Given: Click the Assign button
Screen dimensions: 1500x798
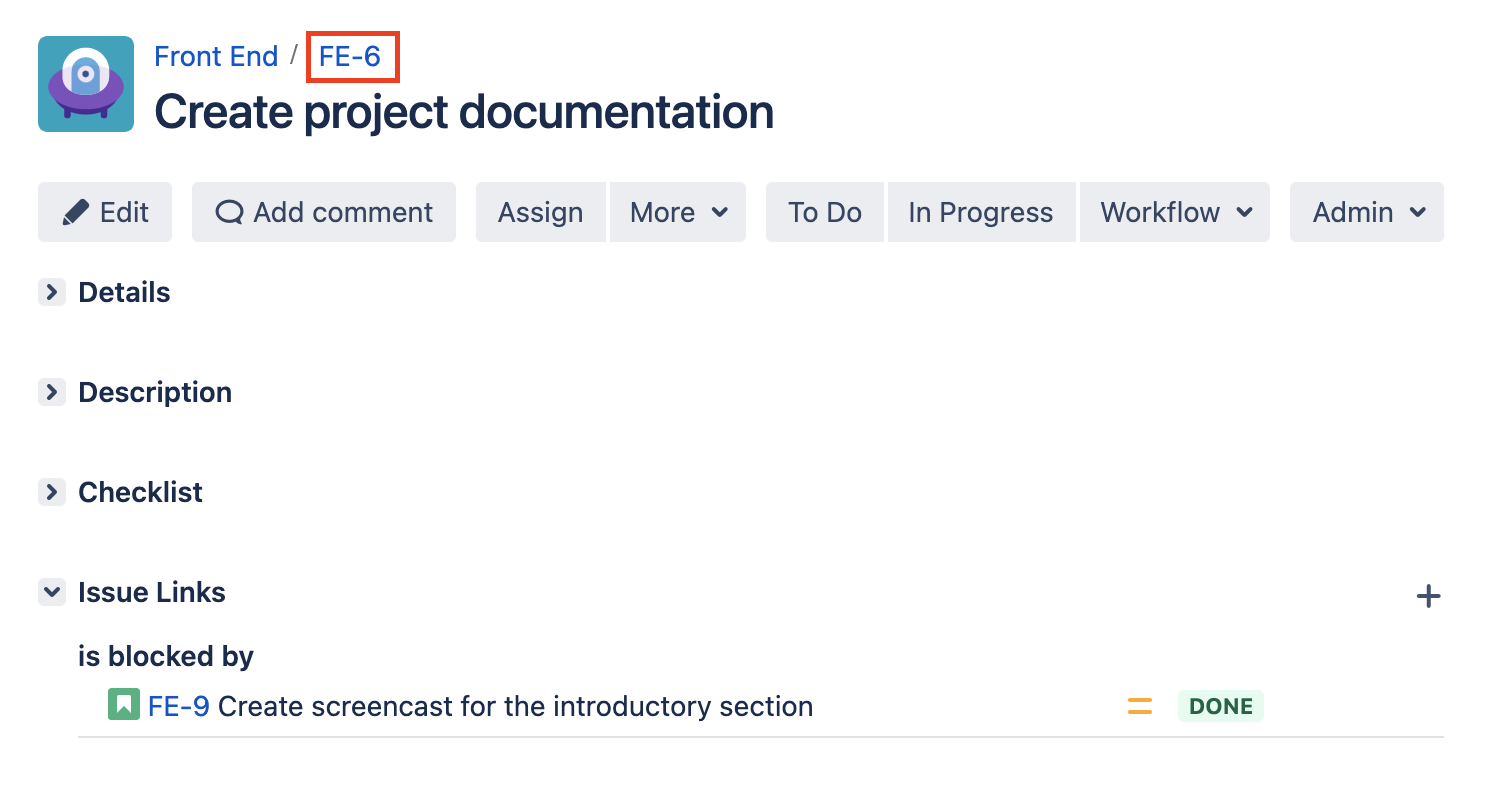Looking at the screenshot, I should click(x=541, y=212).
